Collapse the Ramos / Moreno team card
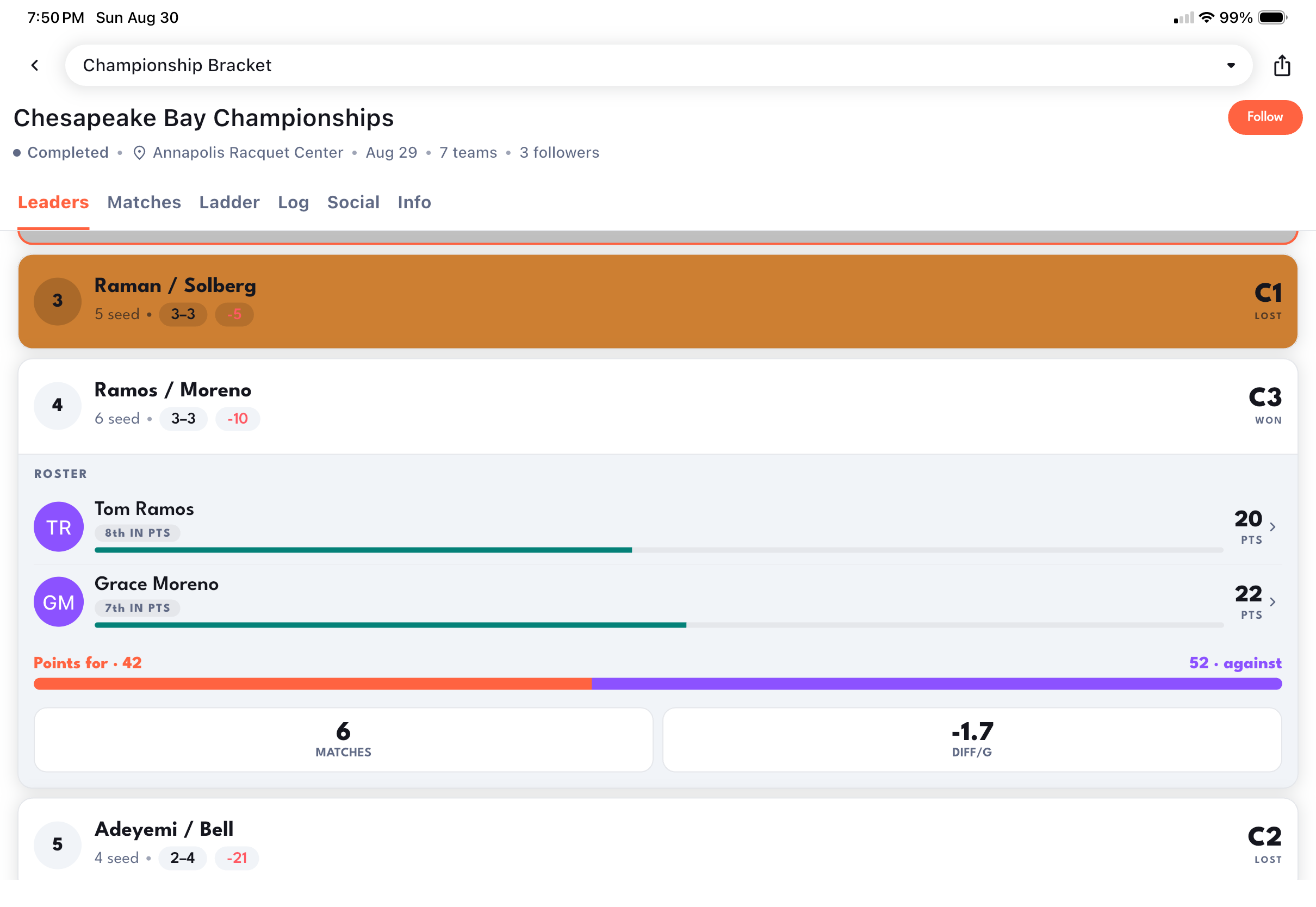Viewport: 1316px width, 907px height. (658, 406)
